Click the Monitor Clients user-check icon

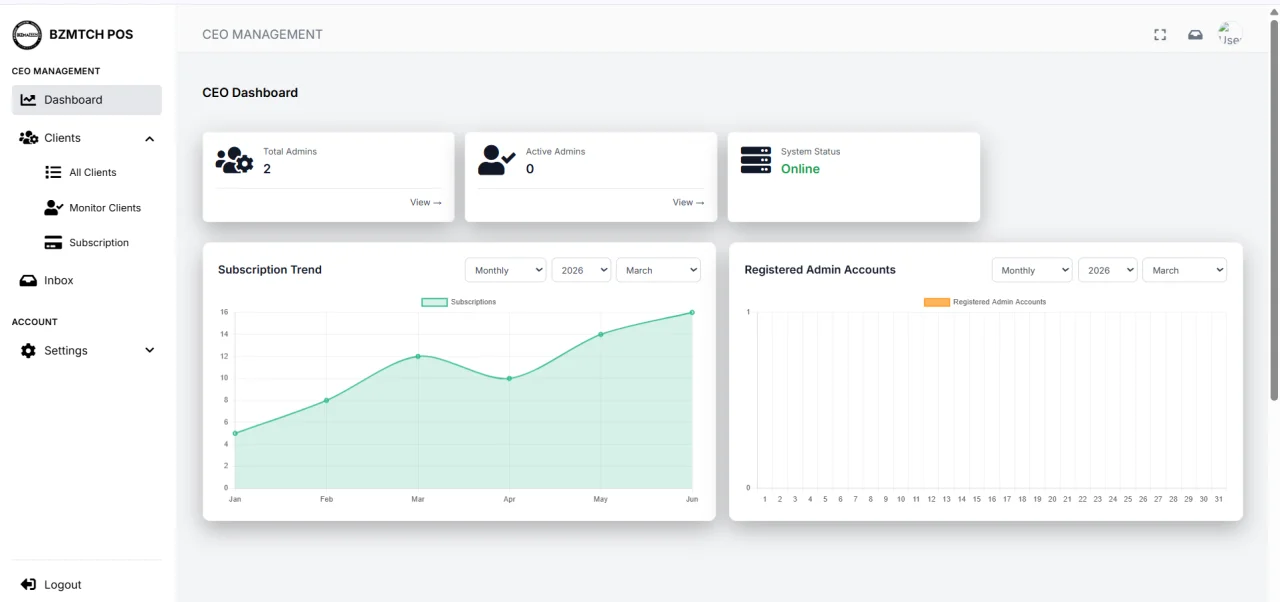(54, 208)
